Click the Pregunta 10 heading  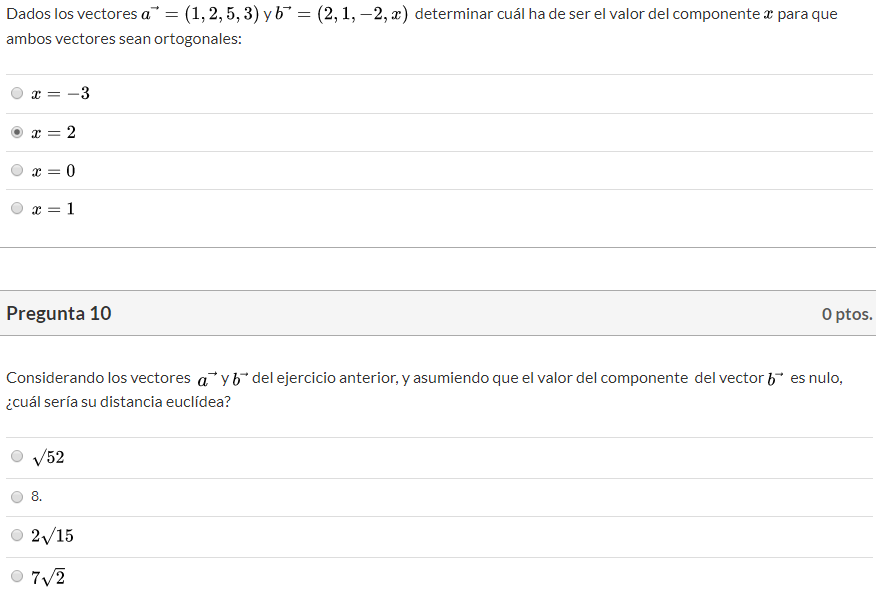[59, 313]
